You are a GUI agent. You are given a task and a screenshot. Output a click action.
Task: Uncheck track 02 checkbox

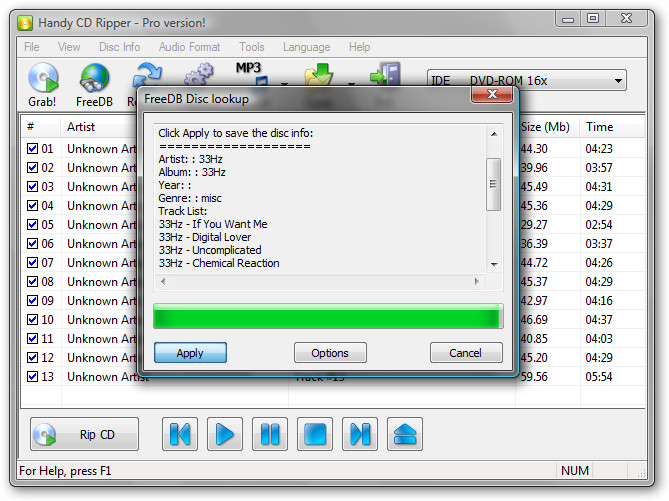click(32, 167)
